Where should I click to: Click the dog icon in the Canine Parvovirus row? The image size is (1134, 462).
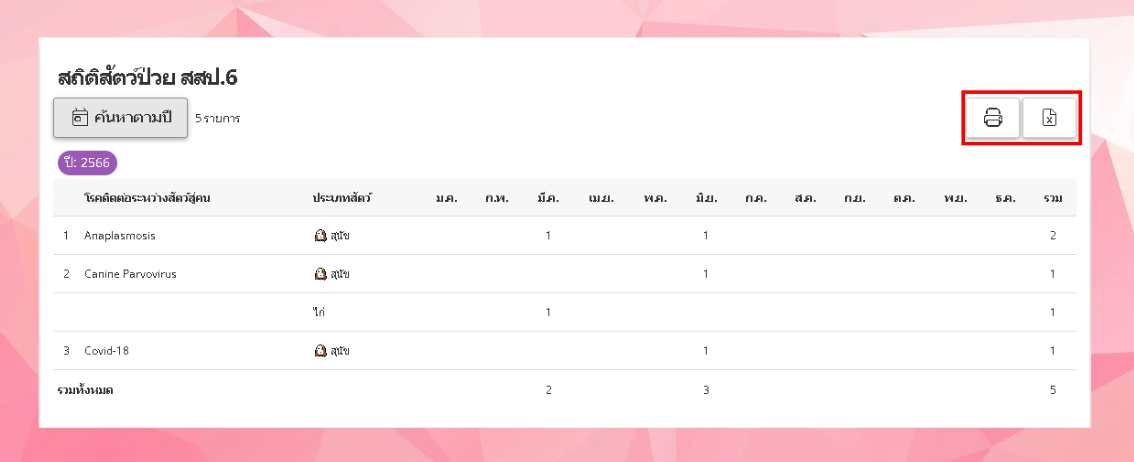(x=320, y=274)
